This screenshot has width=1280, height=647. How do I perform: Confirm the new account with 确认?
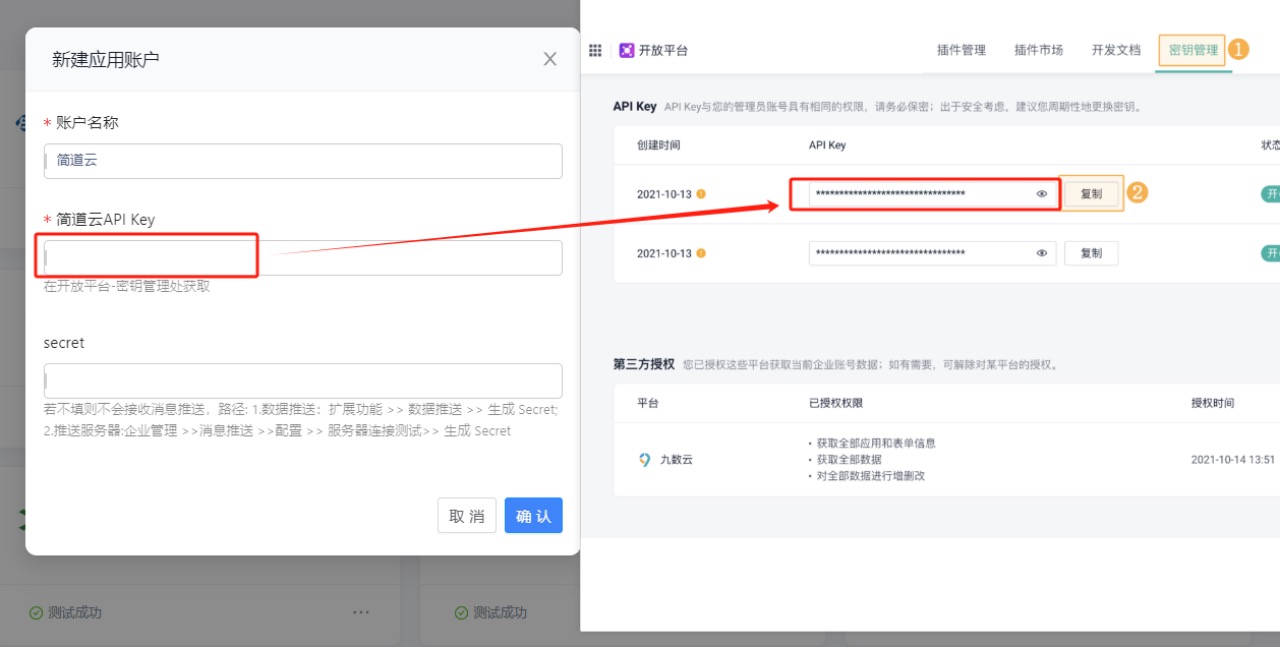tap(533, 516)
